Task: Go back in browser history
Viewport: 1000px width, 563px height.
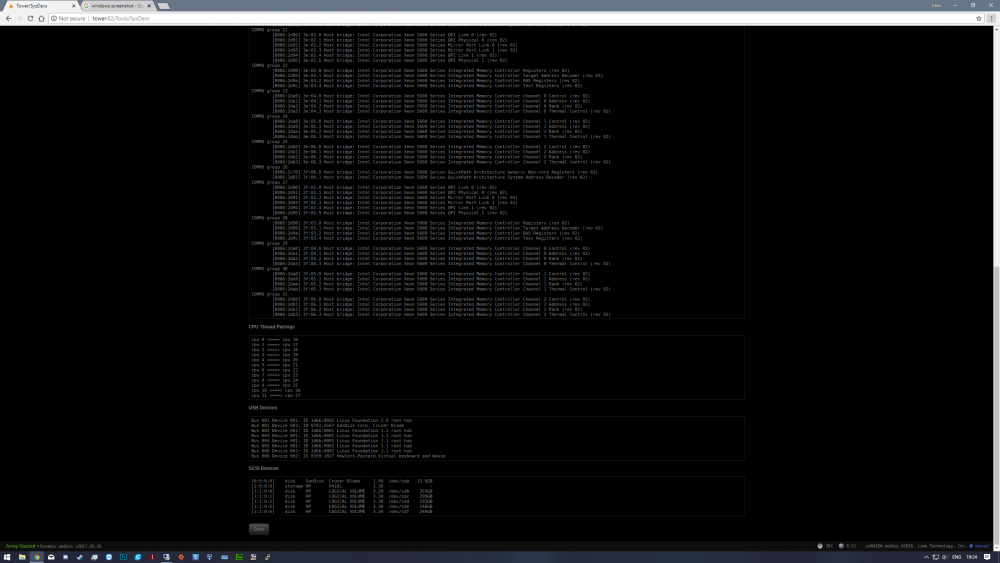Action: click(8, 18)
